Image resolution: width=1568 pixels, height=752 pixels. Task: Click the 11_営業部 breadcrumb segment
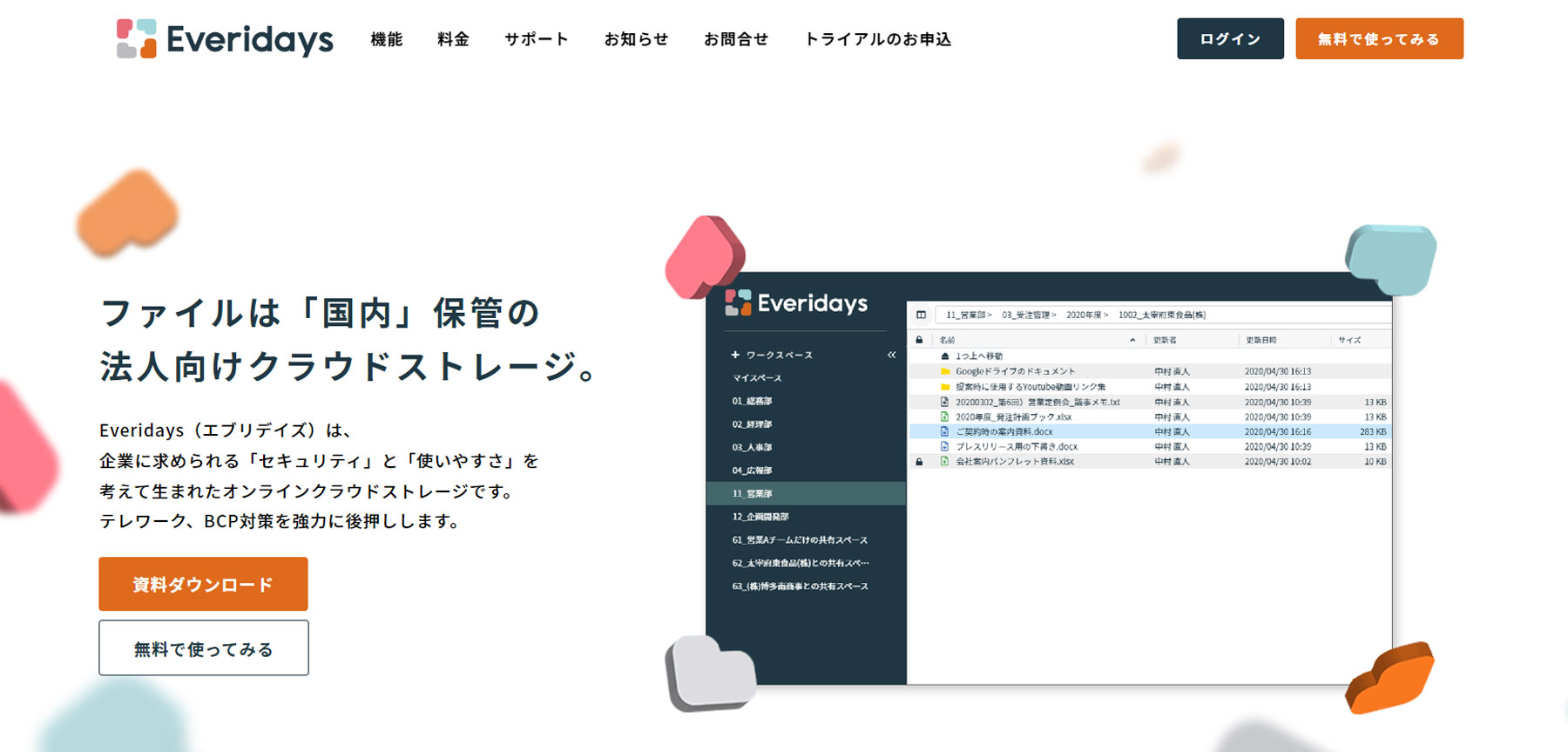966,315
